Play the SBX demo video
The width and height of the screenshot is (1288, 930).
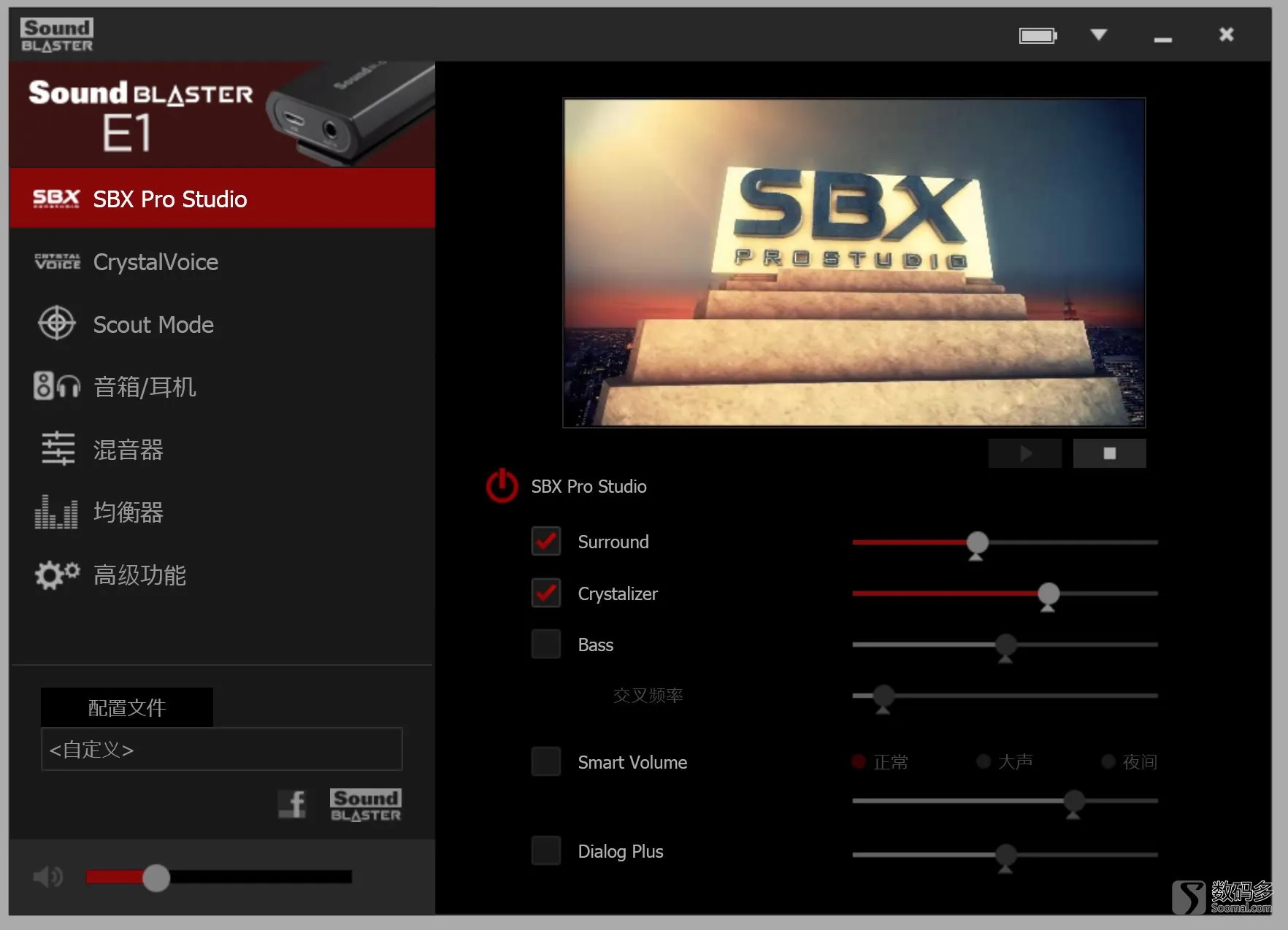[1025, 453]
